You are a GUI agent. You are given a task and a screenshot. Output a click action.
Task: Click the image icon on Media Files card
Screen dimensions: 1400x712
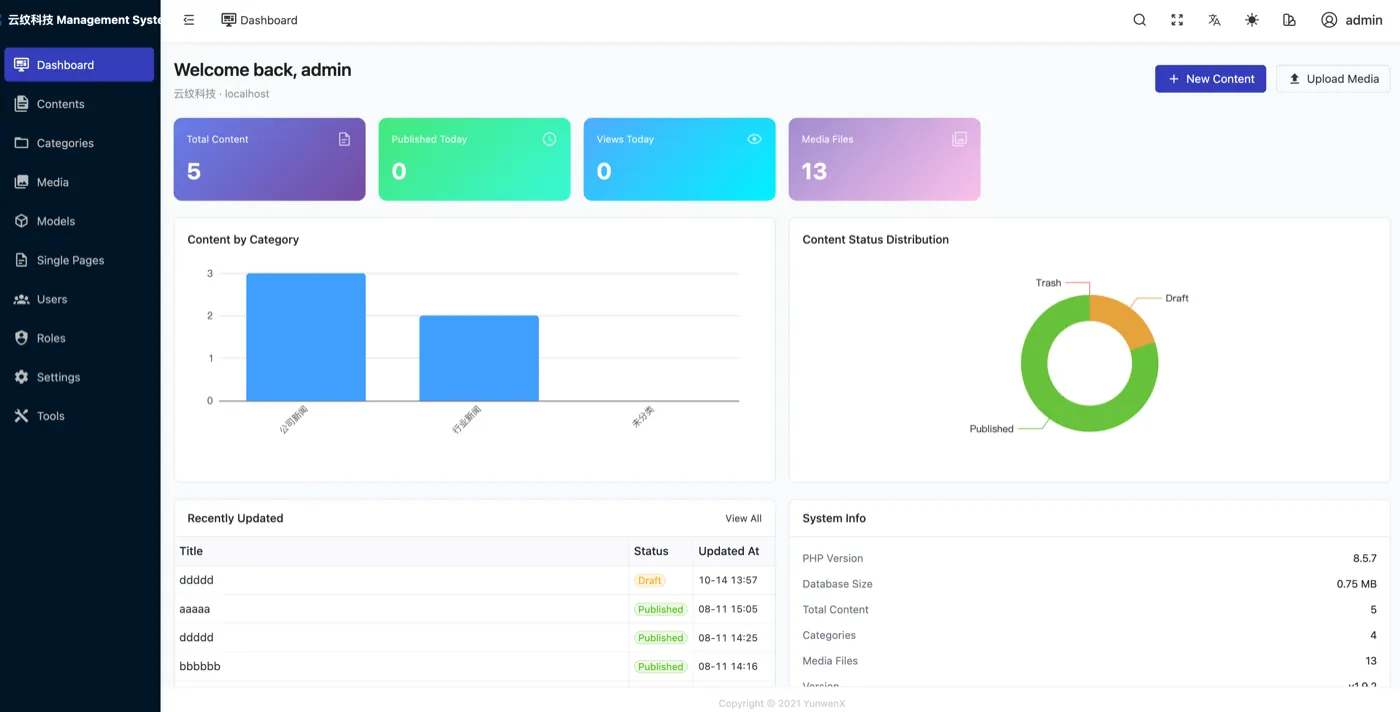coord(959,139)
